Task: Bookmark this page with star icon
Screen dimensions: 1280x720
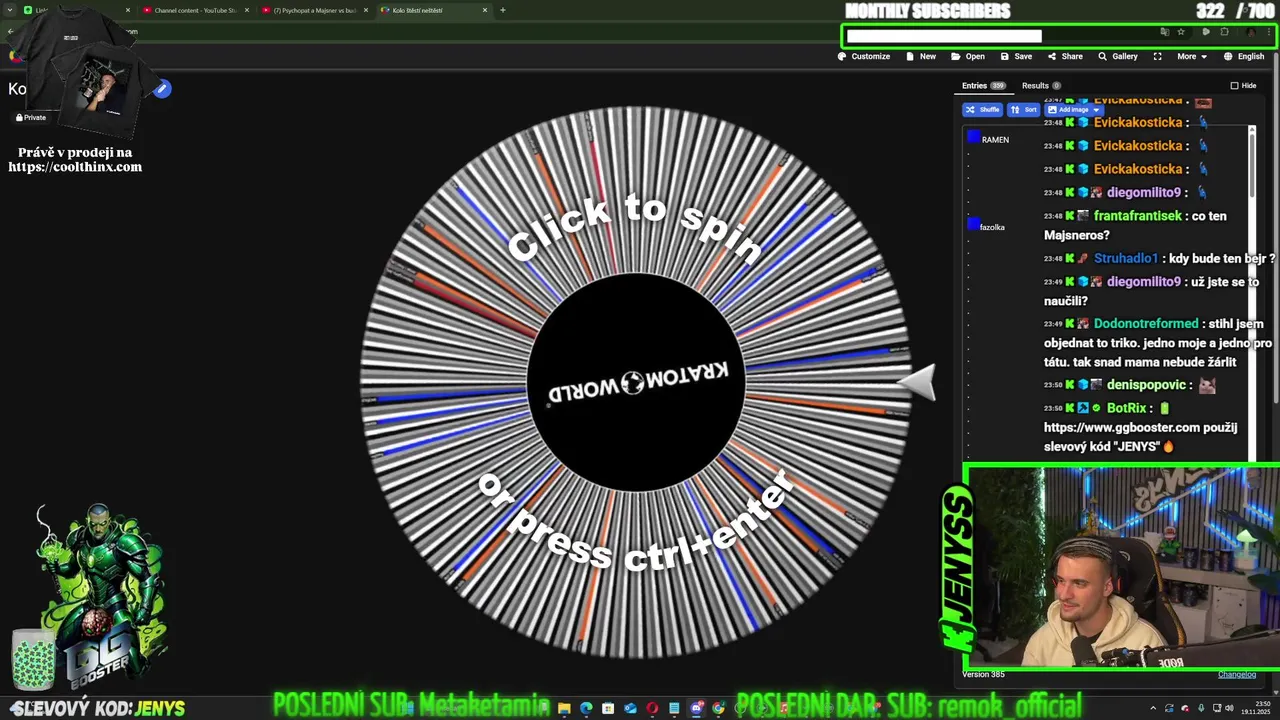Action: point(1181,32)
